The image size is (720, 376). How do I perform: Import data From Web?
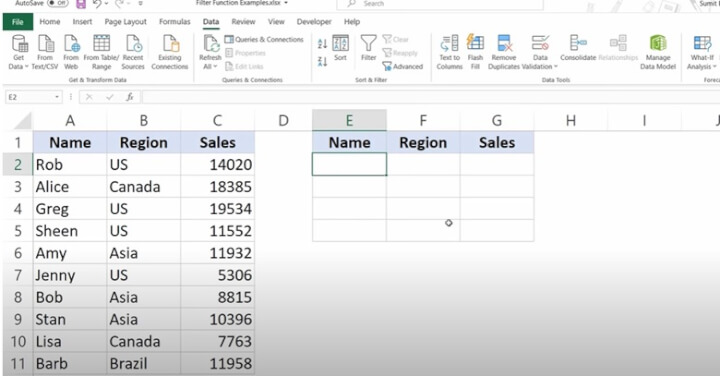(x=71, y=52)
